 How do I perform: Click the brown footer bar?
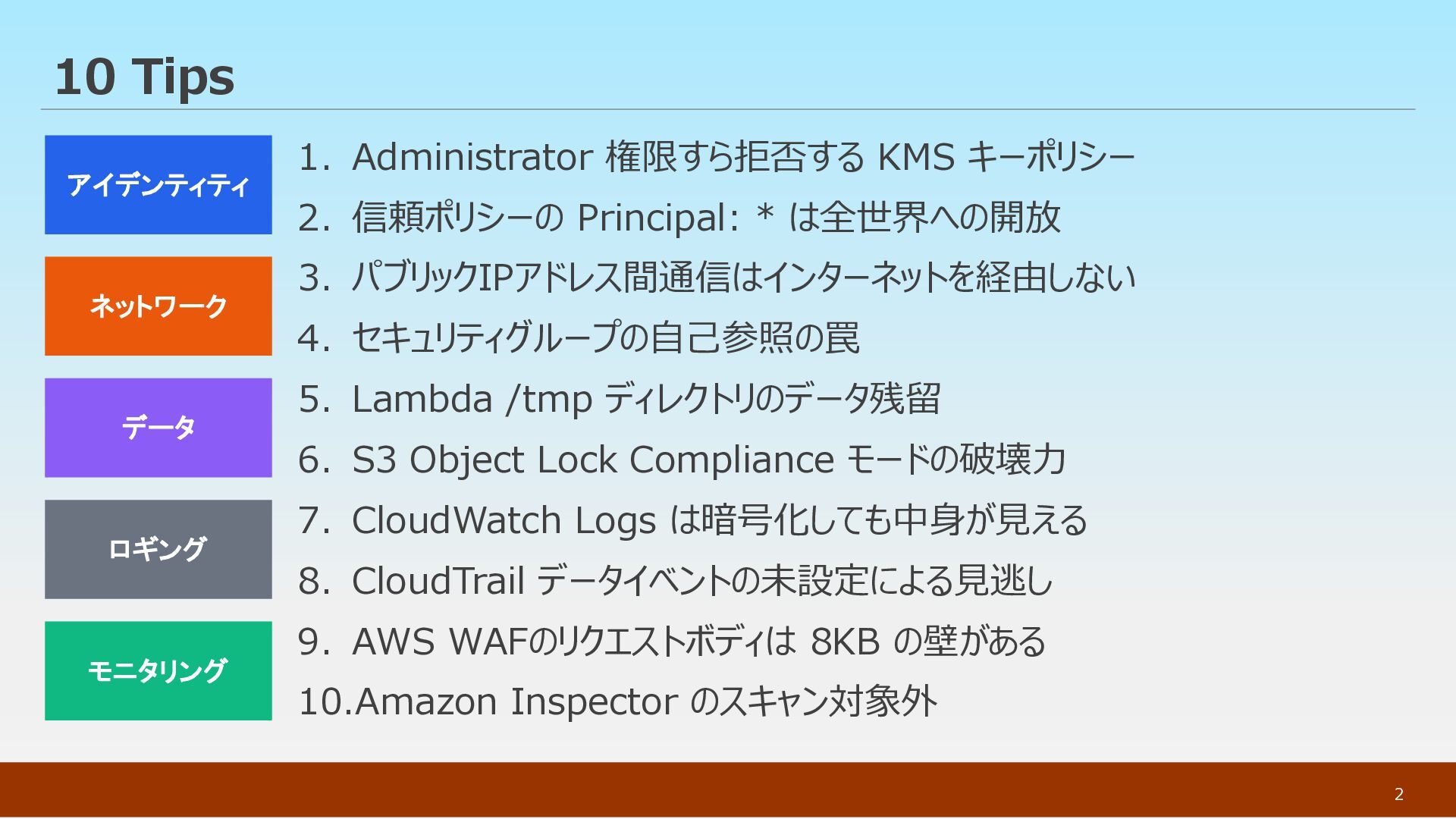click(682, 790)
